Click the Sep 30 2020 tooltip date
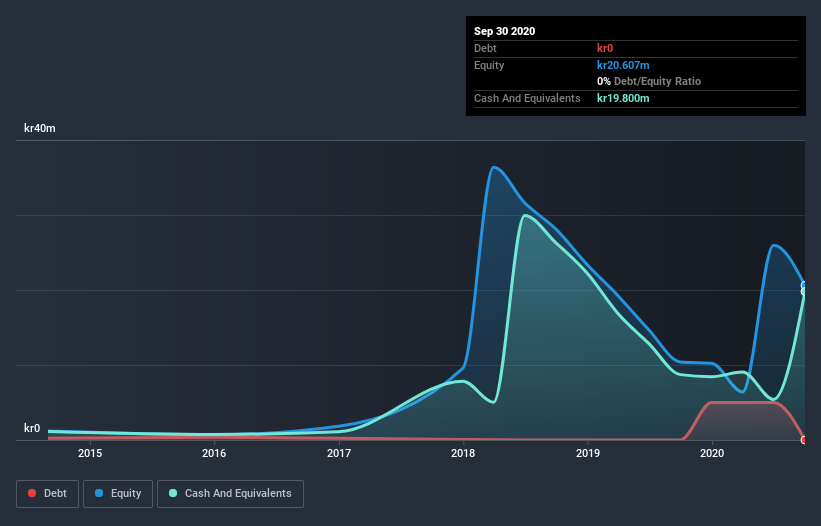The width and height of the screenshot is (821, 526). (x=505, y=31)
